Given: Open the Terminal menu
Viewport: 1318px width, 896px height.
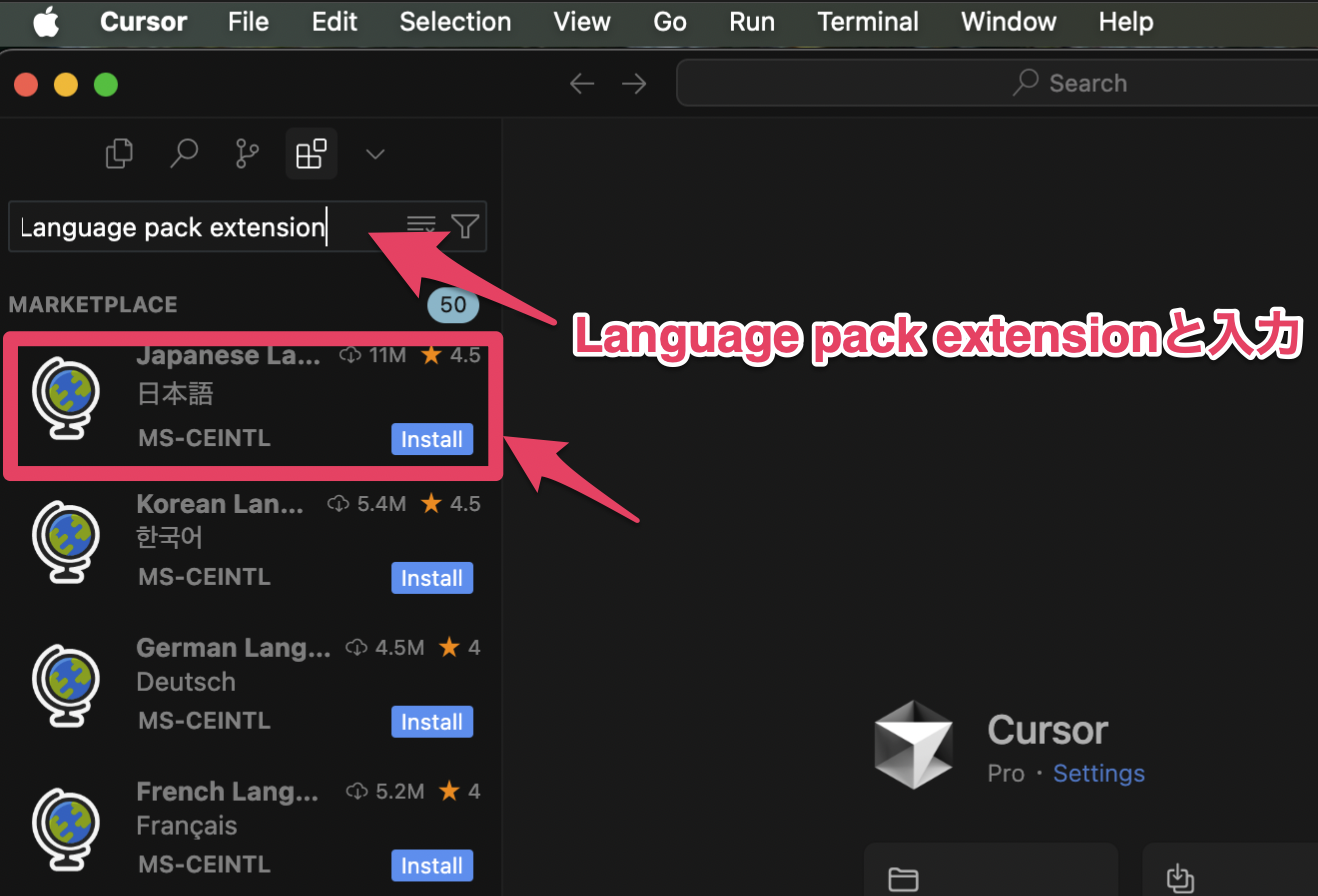Looking at the screenshot, I should coord(868,22).
